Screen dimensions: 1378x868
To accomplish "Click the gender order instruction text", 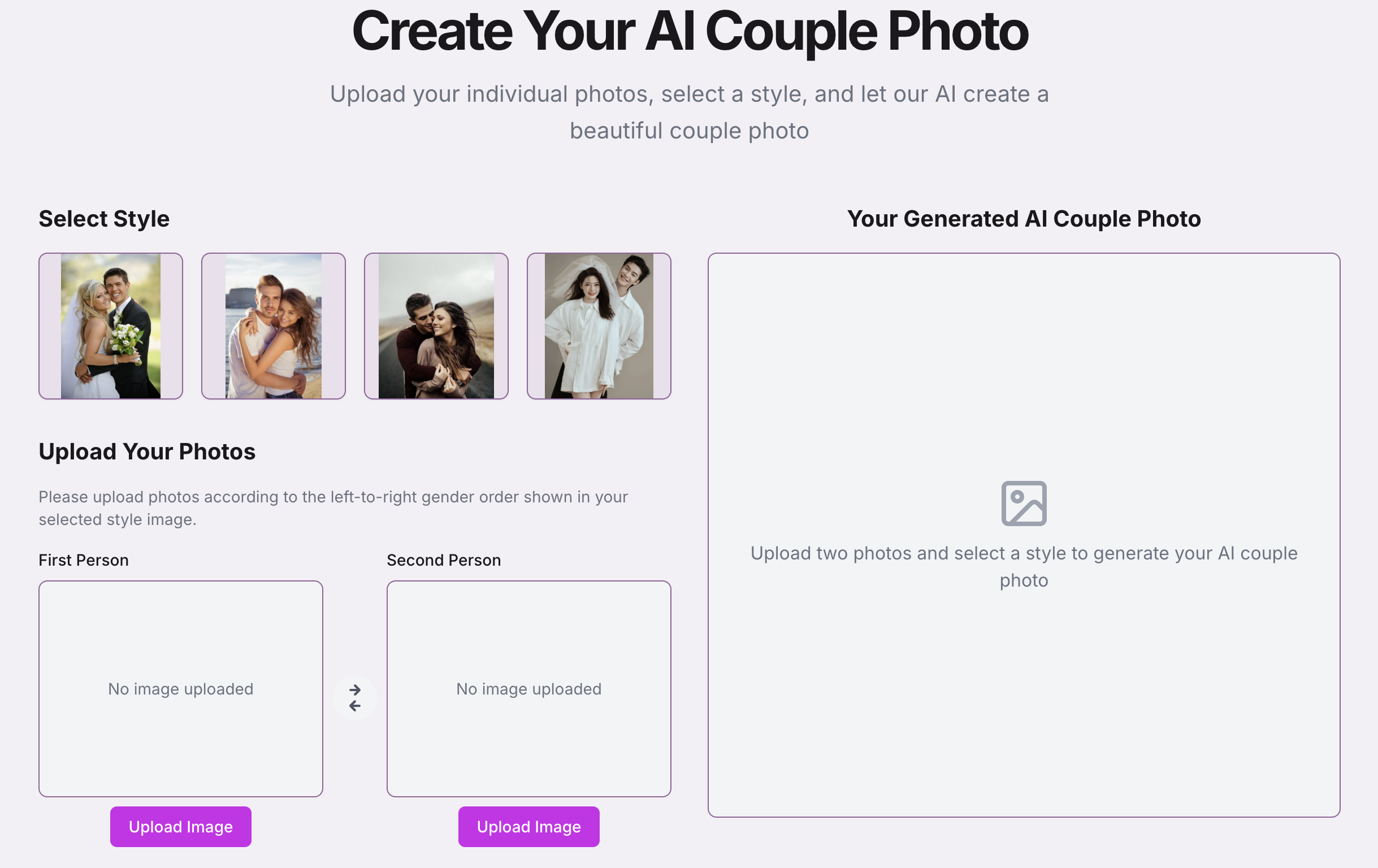I will point(333,507).
